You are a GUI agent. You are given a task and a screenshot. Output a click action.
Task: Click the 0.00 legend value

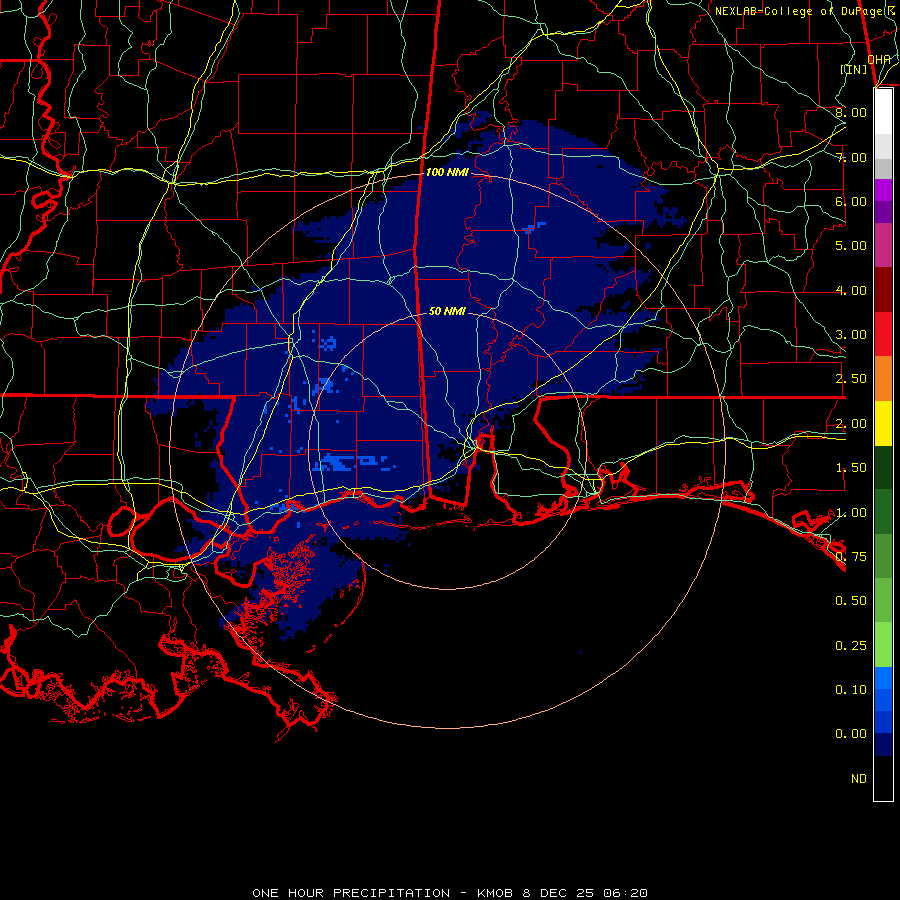click(x=851, y=734)
